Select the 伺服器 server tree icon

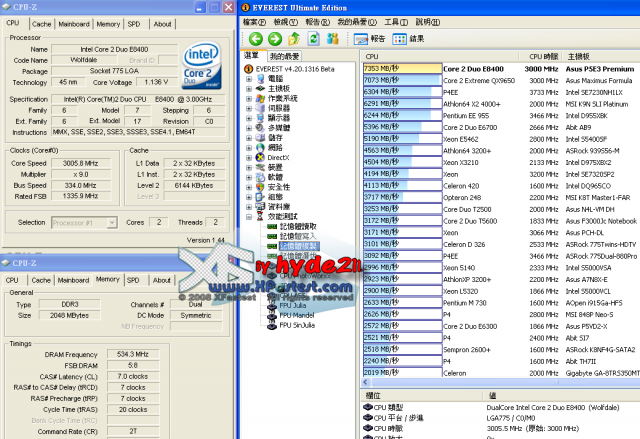tap(260, 108)
